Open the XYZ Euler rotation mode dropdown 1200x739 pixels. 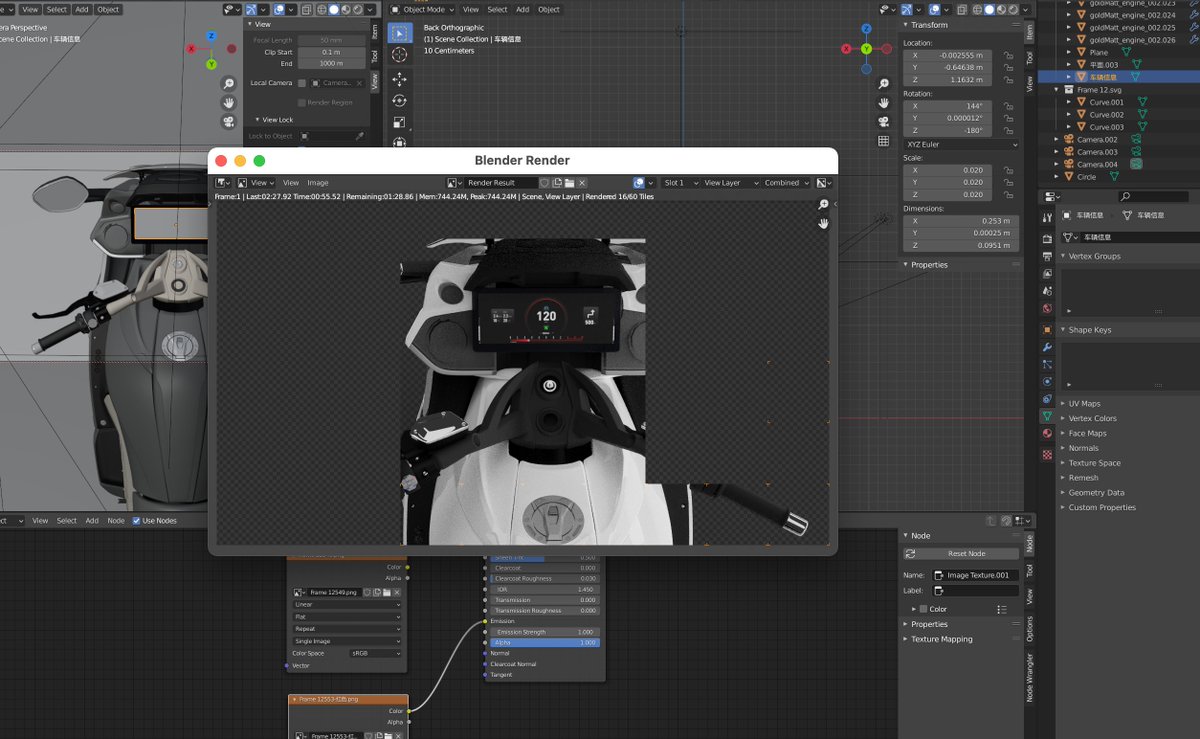pos(961,144)
